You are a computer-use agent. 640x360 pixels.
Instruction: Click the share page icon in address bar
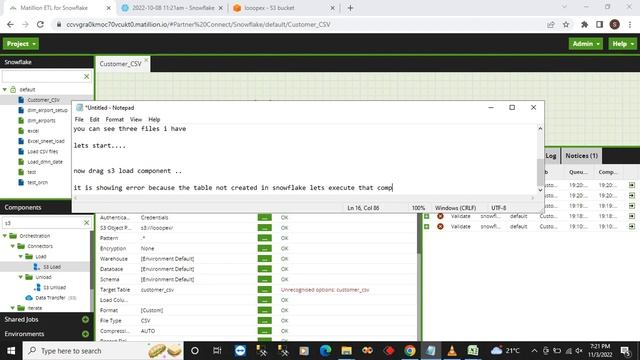(551, 24)
